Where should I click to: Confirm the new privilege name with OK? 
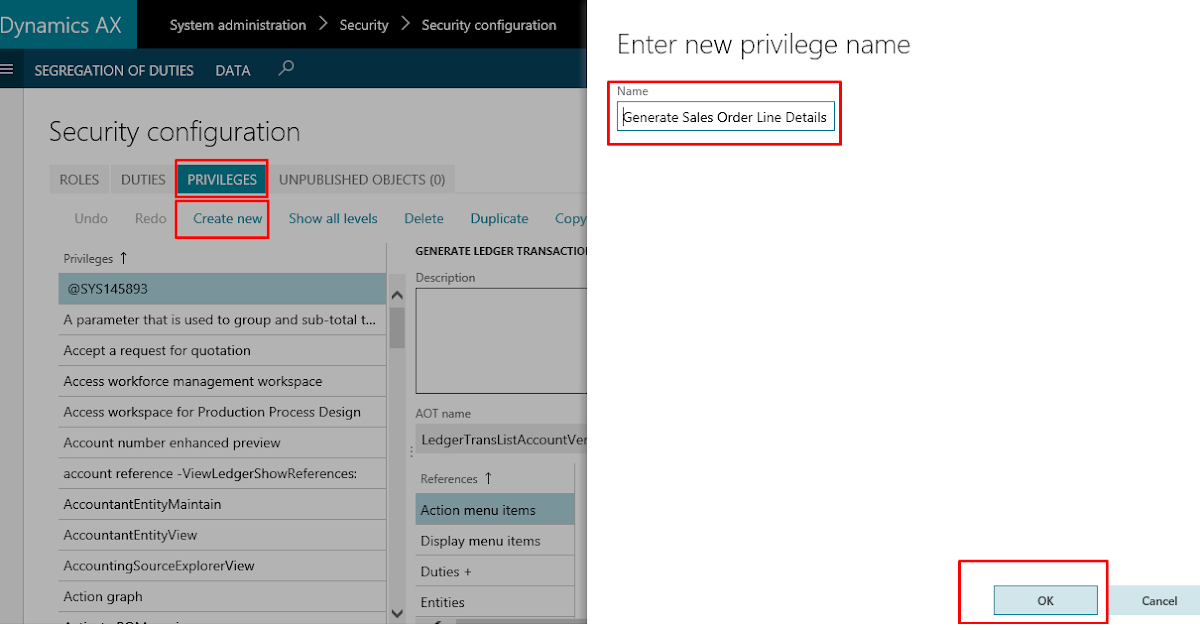pos(1046,600)
